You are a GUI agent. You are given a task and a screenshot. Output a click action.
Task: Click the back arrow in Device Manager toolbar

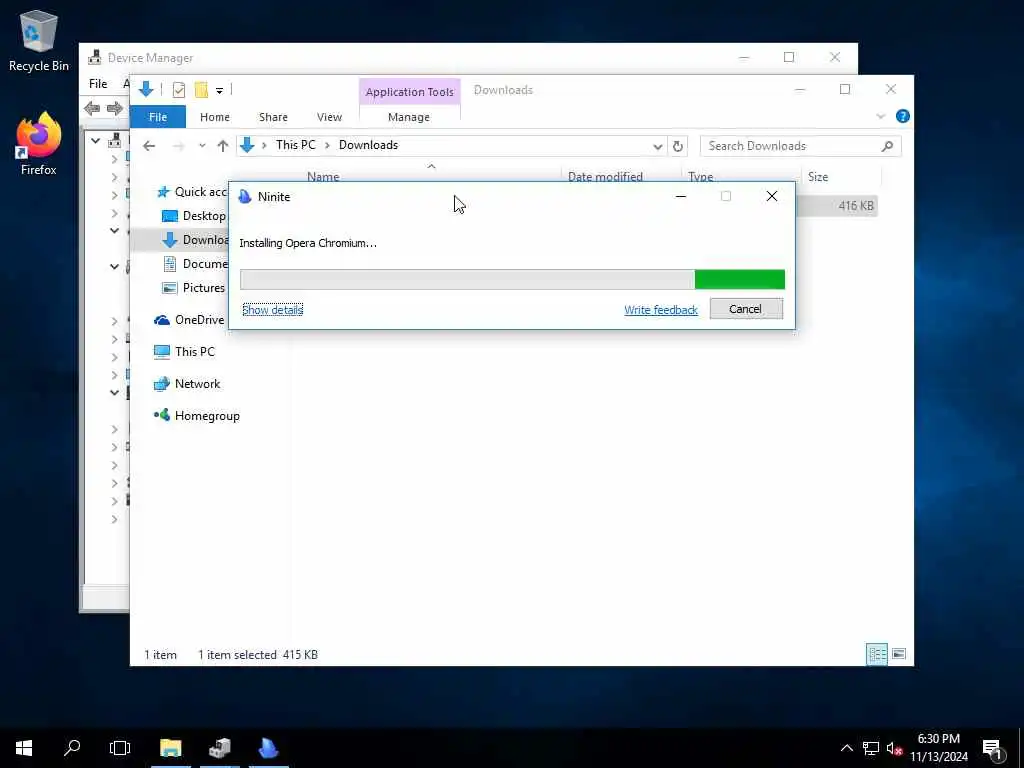point(92,108)
